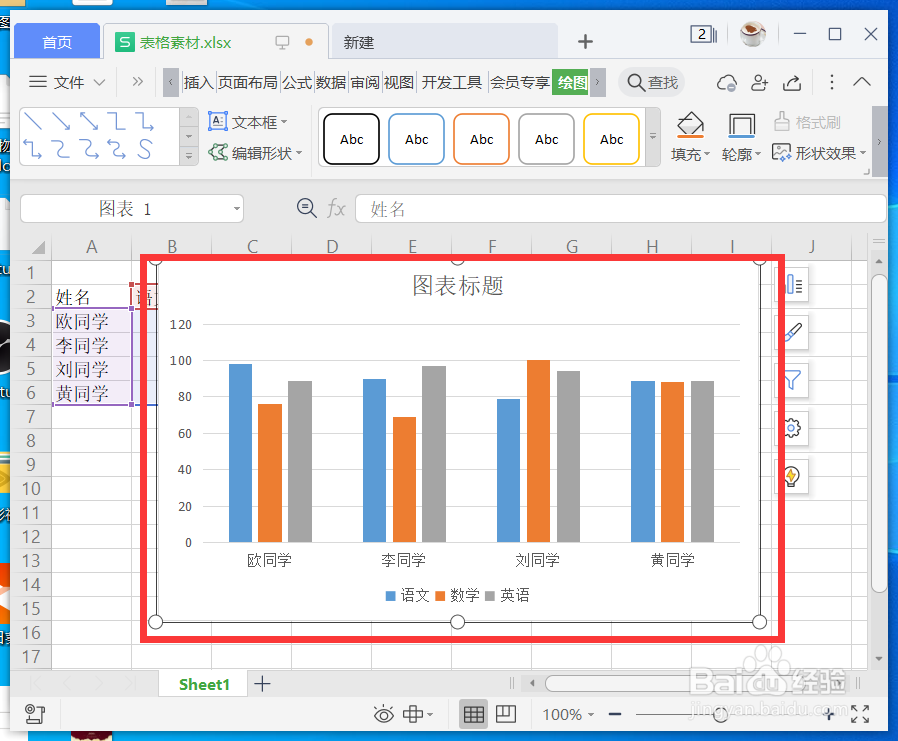Open the chart settings gear icon

pyautogui.click(x=792, y=428)
